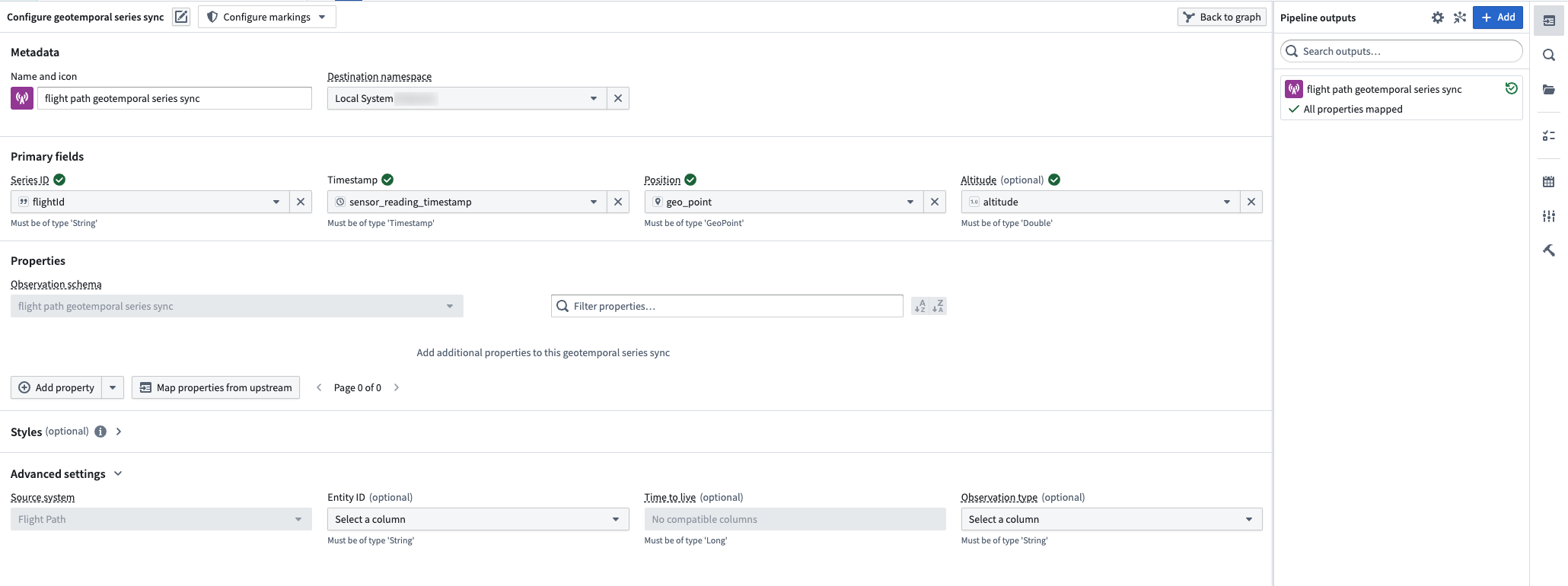Click the Add output button
Image resolution: width=1568 pixels, height=586 pixels.
[1497, 18]
